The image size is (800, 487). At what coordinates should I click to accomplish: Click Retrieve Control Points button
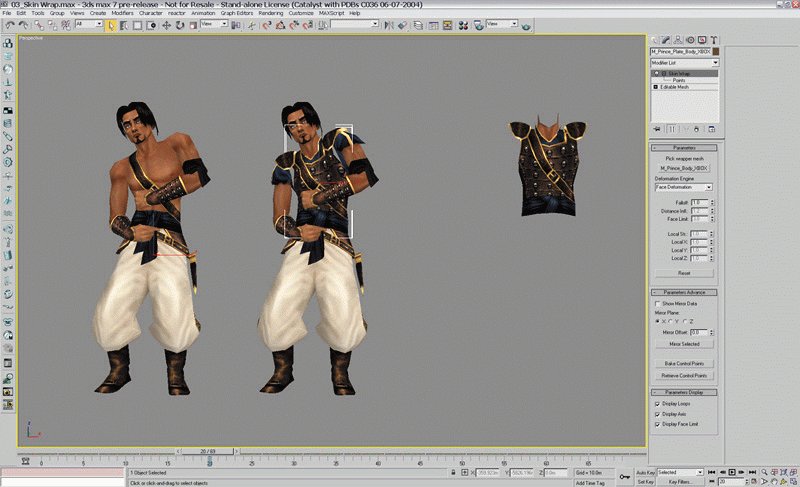684,375
